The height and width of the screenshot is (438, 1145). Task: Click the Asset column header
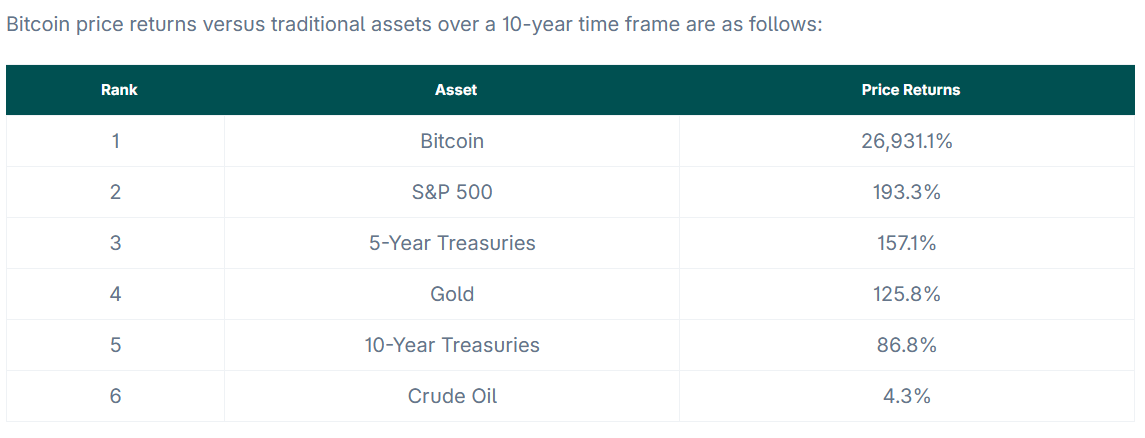coord(456,90)
